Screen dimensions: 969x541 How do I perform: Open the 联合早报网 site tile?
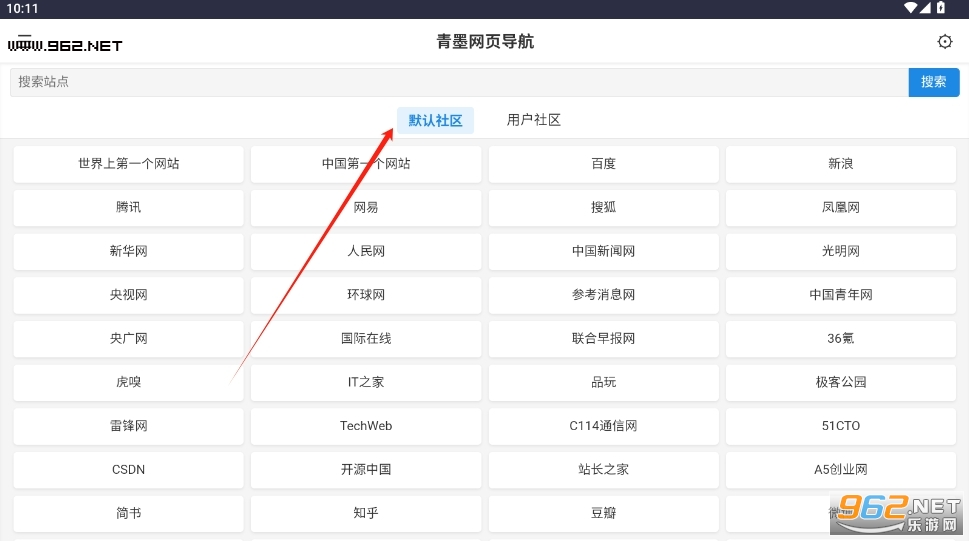click(x=603, y=339)
